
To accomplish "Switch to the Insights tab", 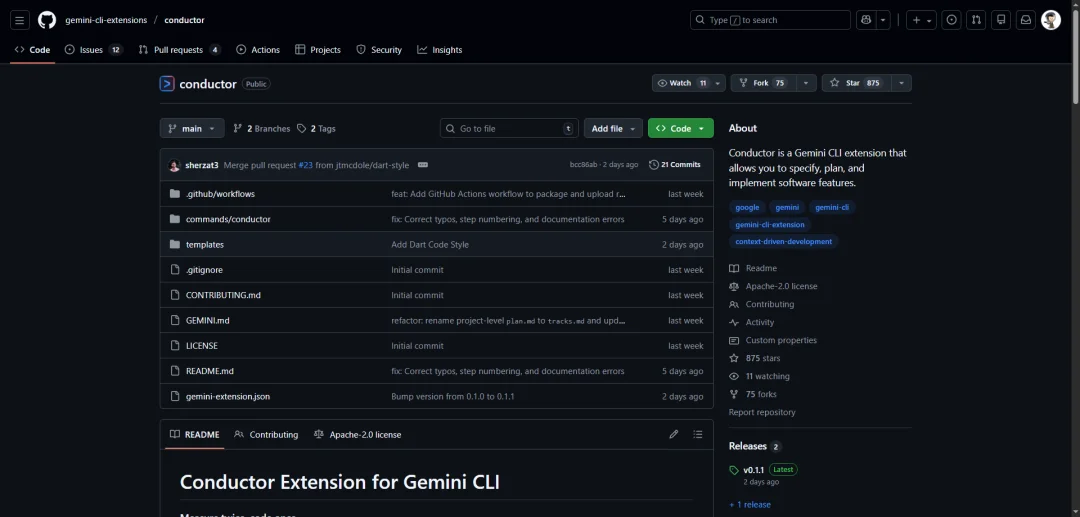I will [439, 50].
